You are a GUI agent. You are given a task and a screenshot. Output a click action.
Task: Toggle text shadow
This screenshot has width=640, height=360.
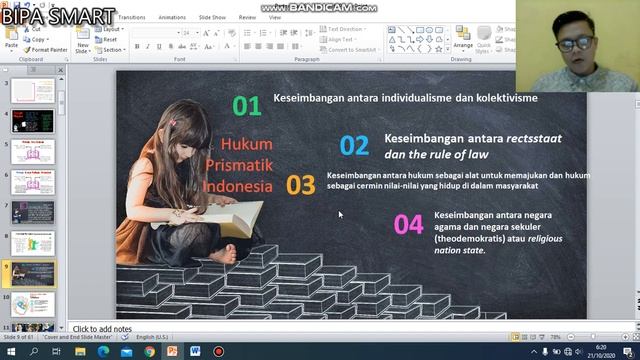click(171, 47)
